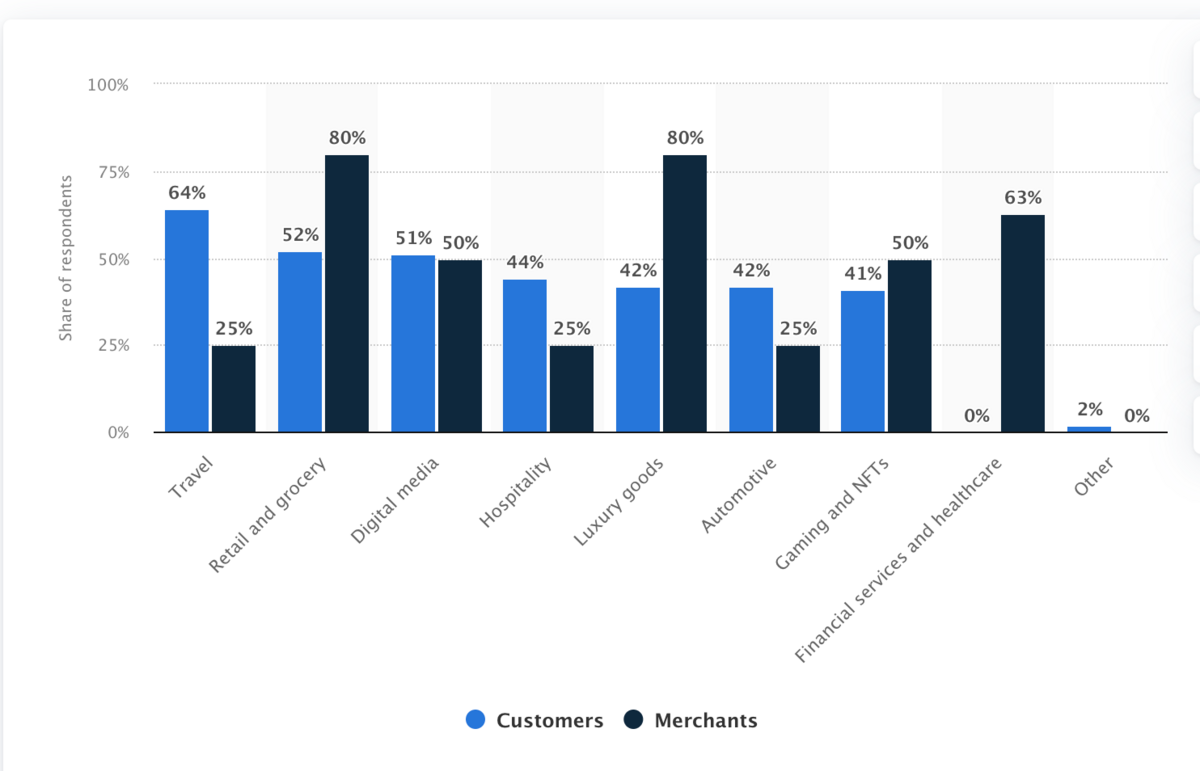The image size is (1200, 771).
Task: Click the dark navy Merchants legend circle
Action: tap(633, 720)
